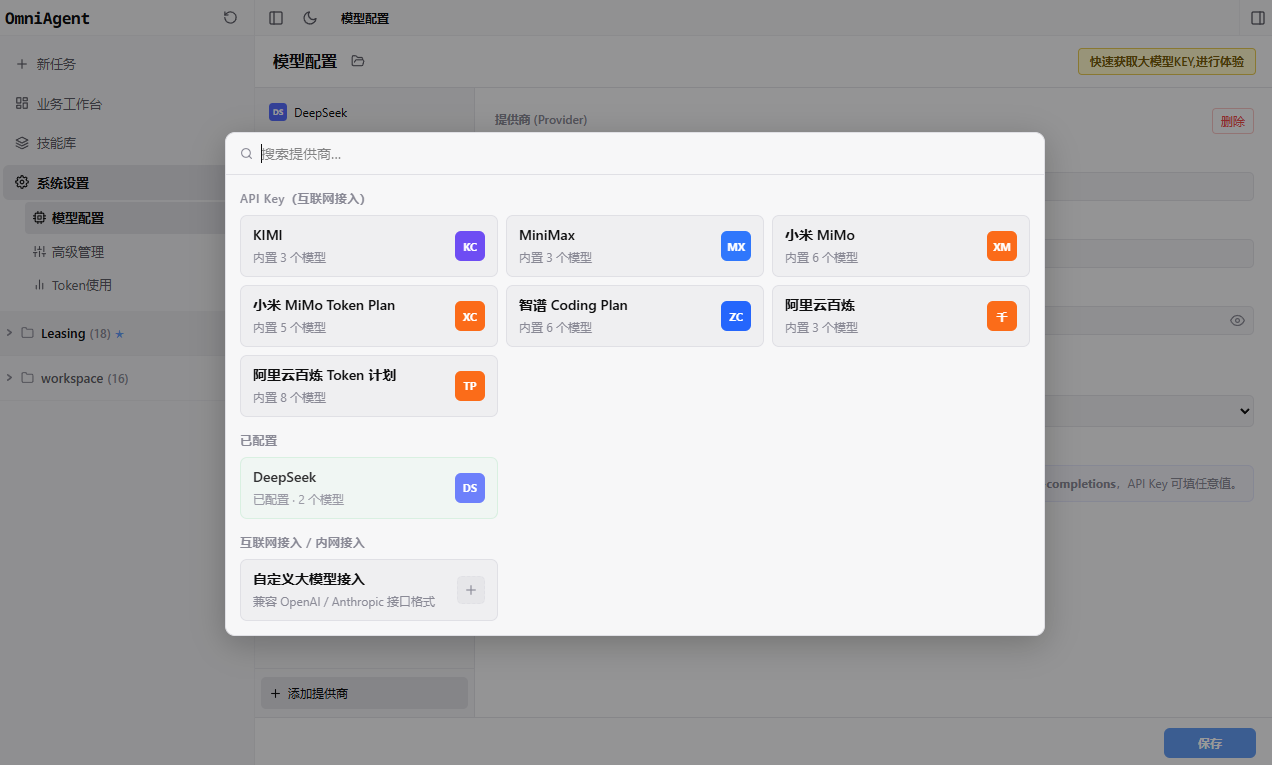Viewport: 1272px width, 765px height.
Task: Click the orange badge on 阿里云百炼 card
Action: tap(1002, 316)
